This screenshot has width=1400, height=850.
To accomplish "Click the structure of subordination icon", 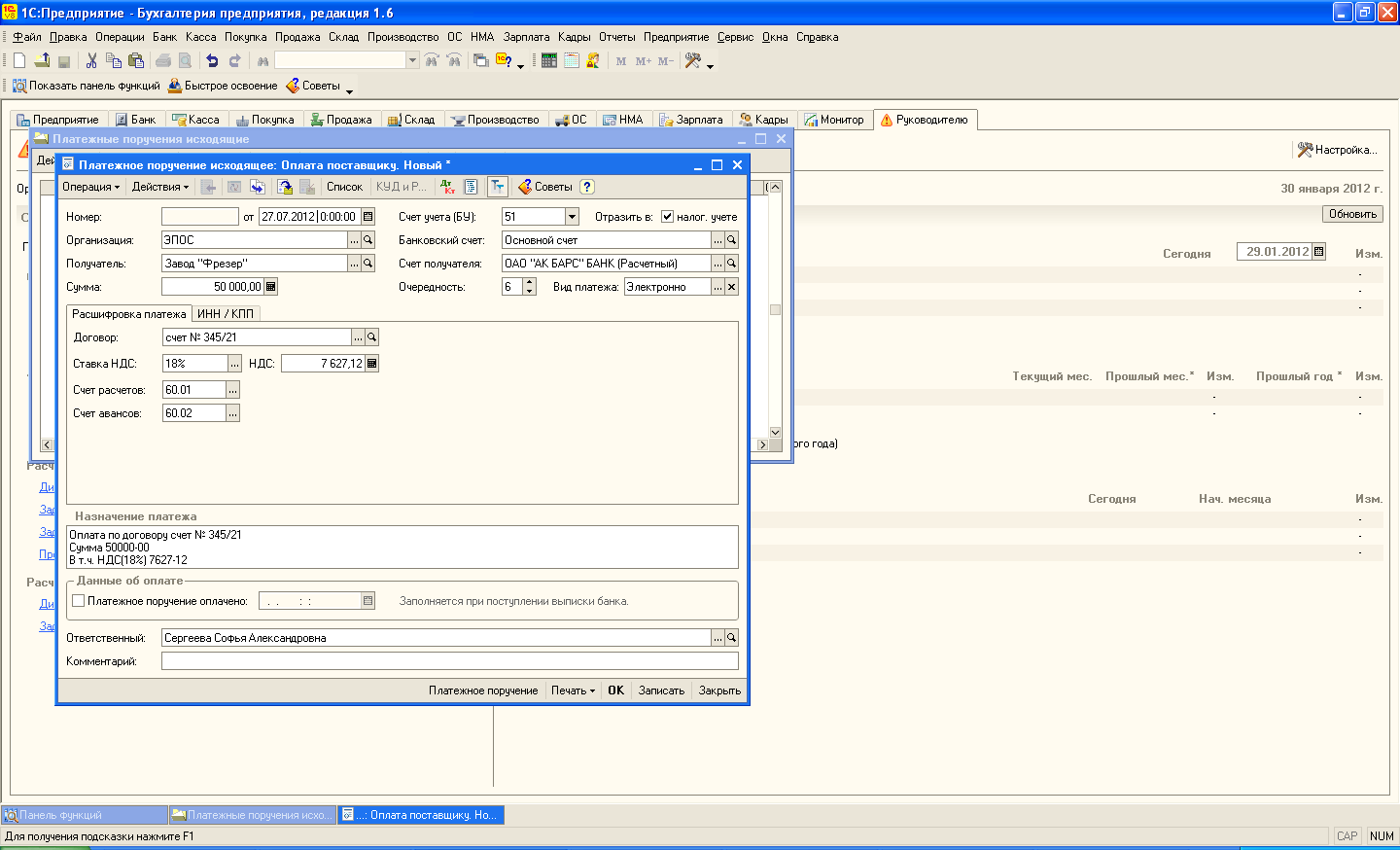I will (x=472, y=187).
